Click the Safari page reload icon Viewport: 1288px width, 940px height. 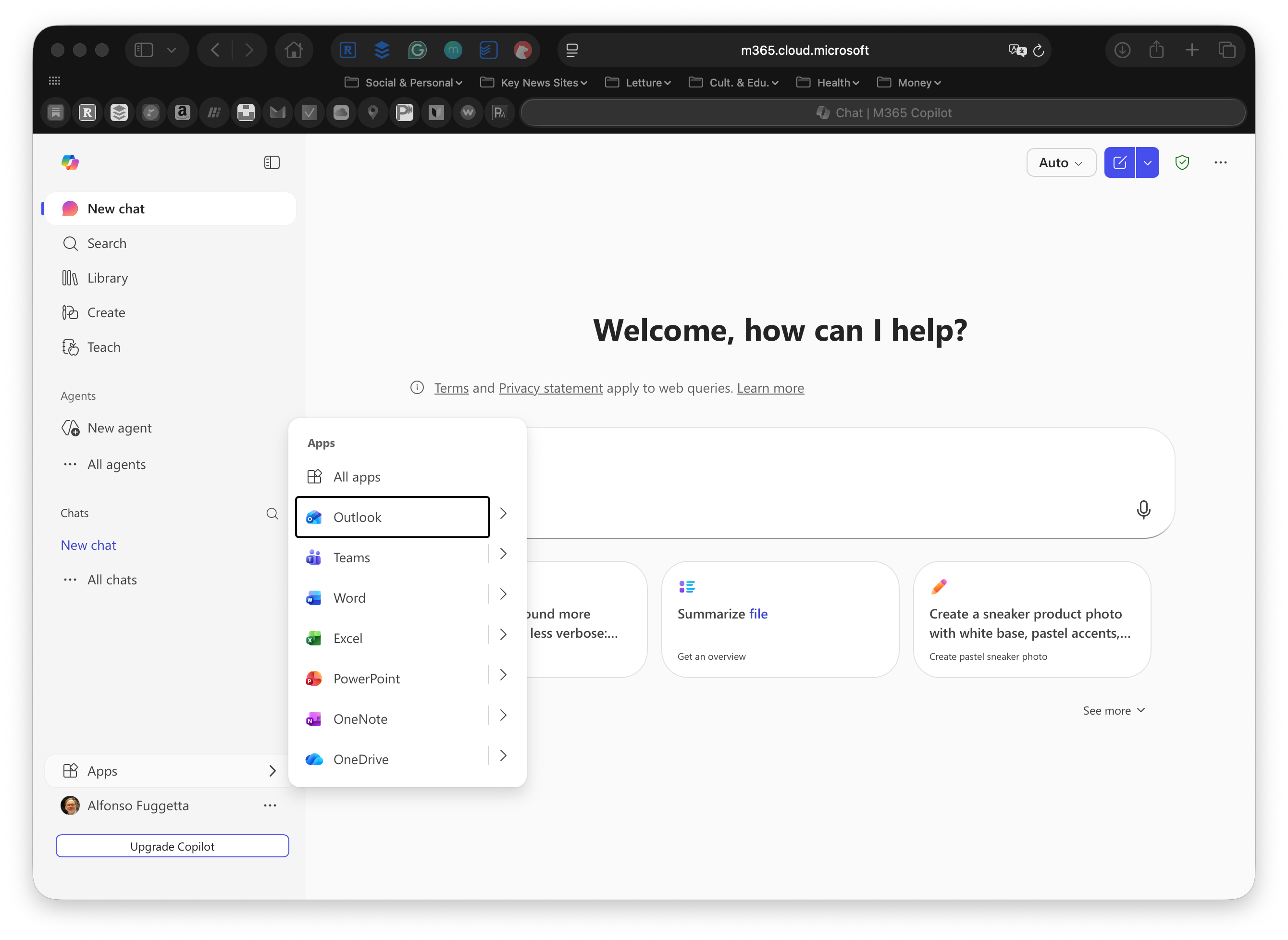tap(1038, 50)
